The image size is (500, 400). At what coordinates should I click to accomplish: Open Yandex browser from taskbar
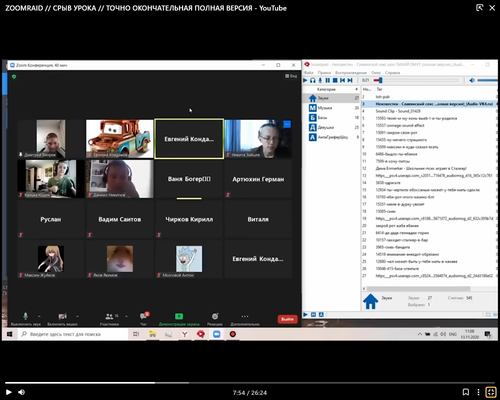point(184,334)
